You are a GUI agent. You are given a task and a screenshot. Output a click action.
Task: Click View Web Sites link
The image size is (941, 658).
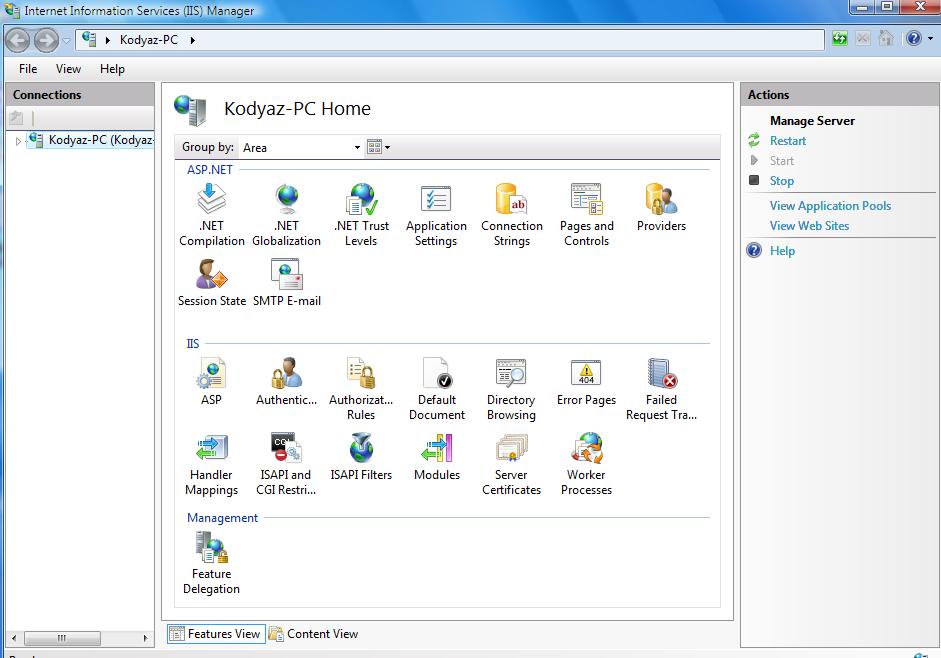click(x=809, y=226)
